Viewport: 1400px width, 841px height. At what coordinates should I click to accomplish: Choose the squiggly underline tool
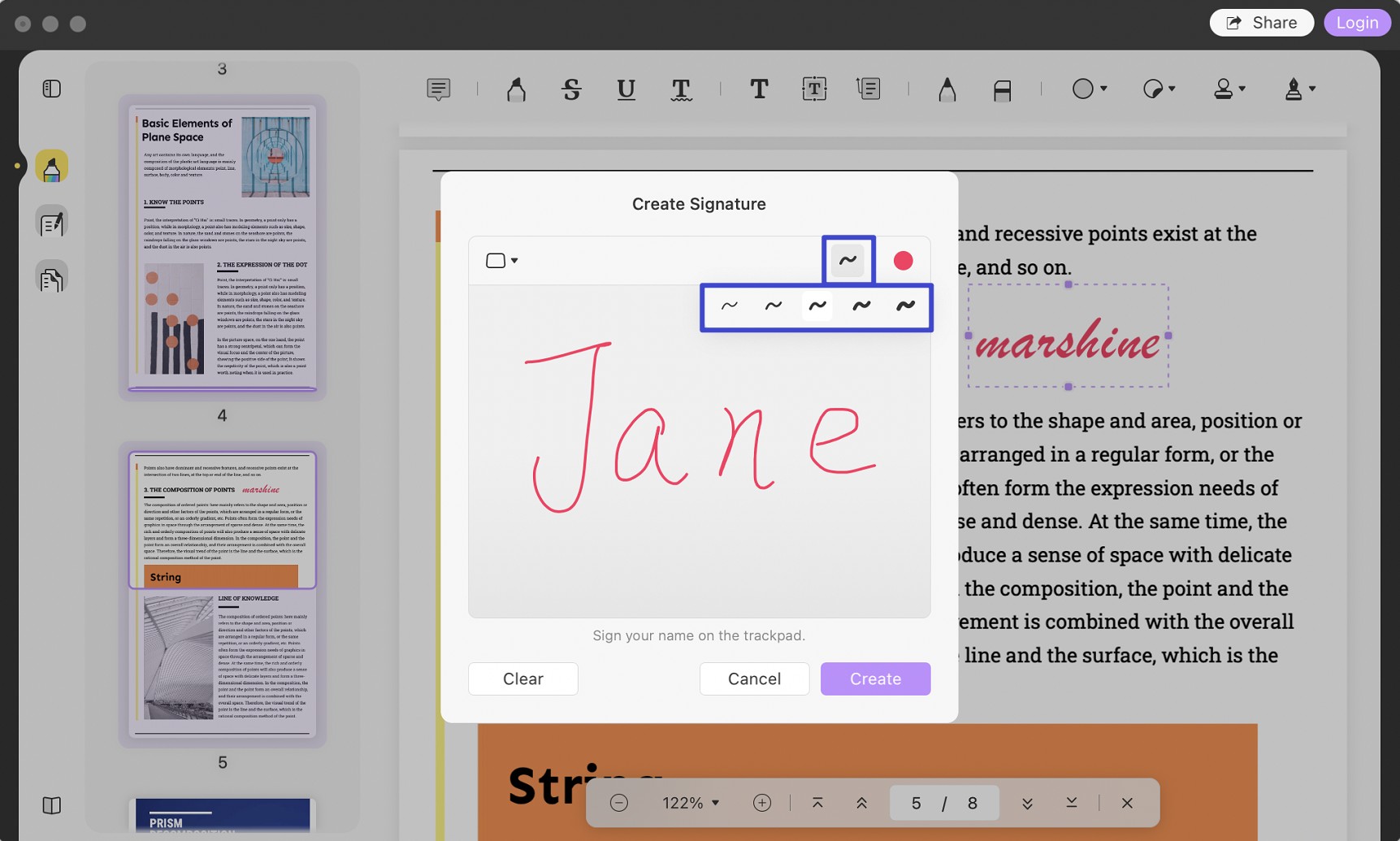(681, 89)
